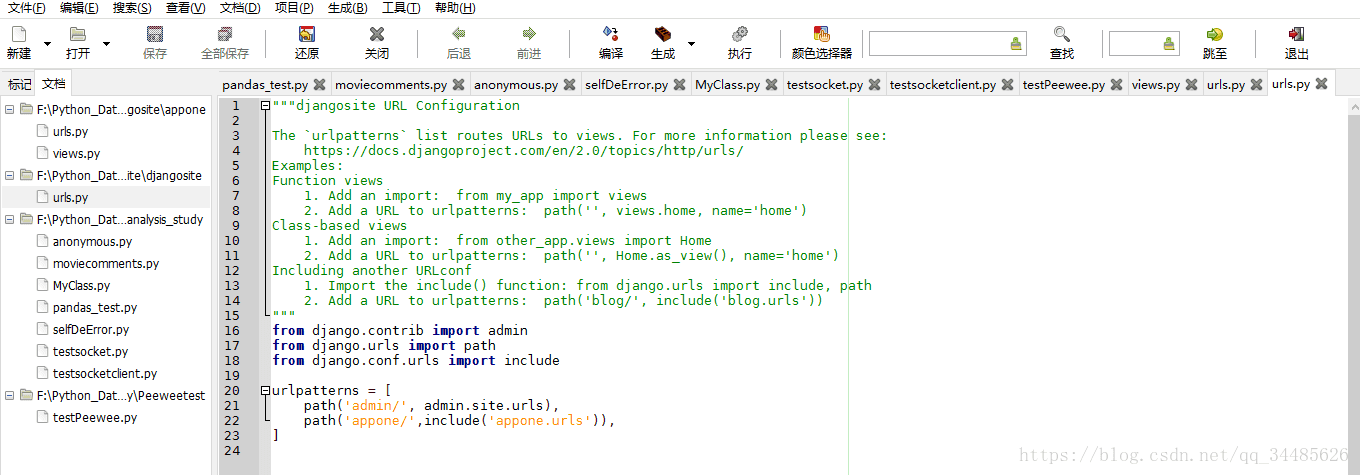Open the 生成 dropdown arrow
The image size is (1360, 475).
(x=691, y=46)
